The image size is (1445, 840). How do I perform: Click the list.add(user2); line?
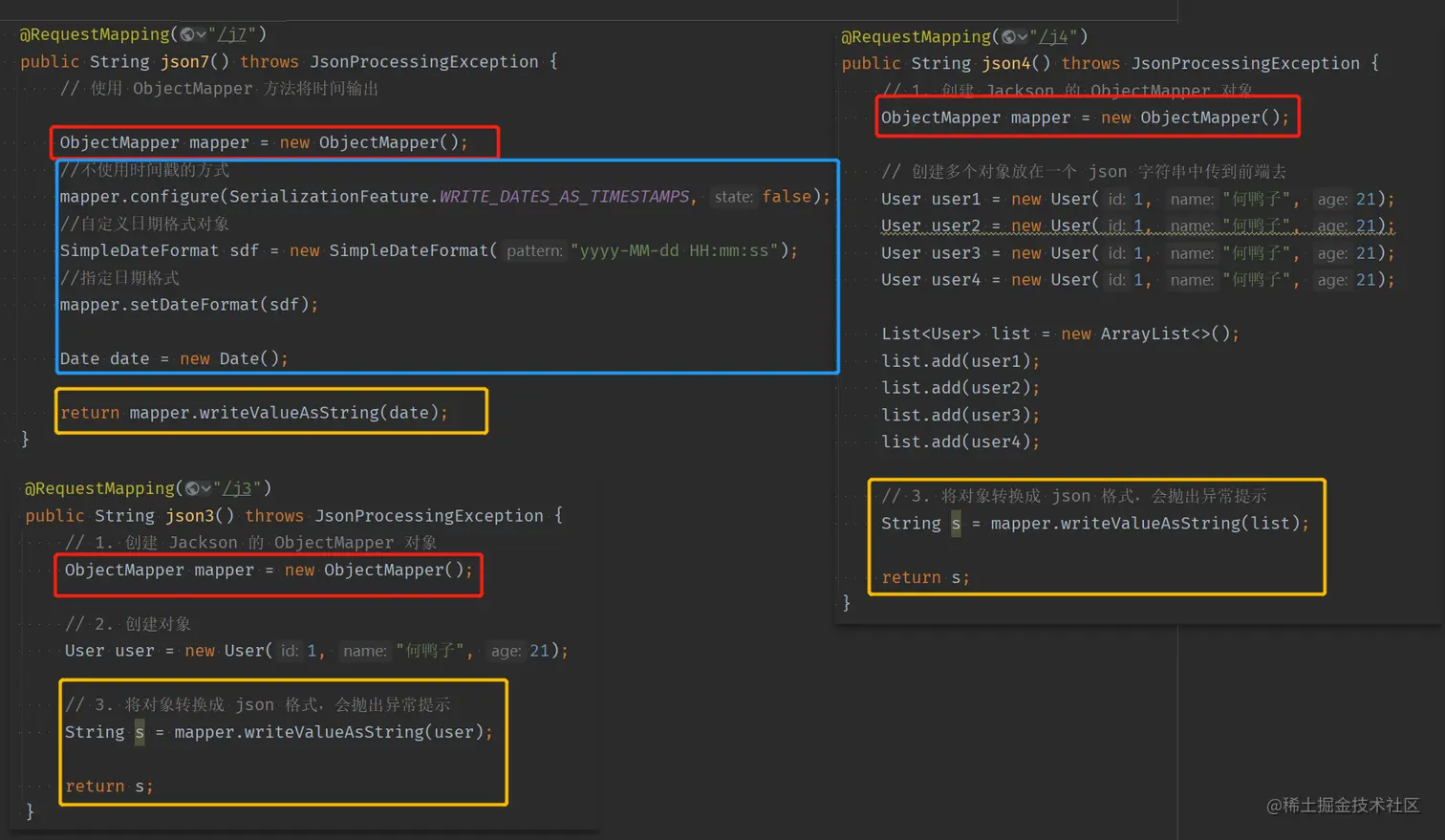click(x=960, y=388)
